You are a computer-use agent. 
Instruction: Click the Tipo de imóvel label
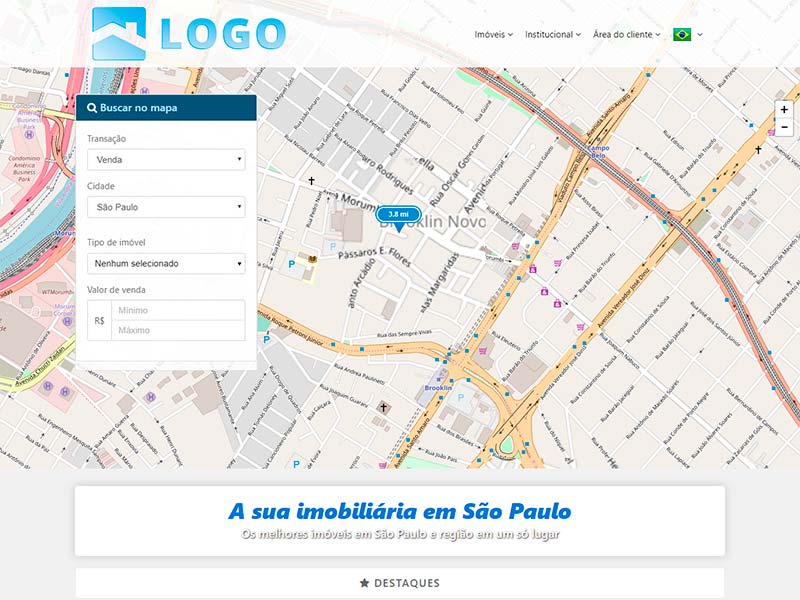[116, 242]
